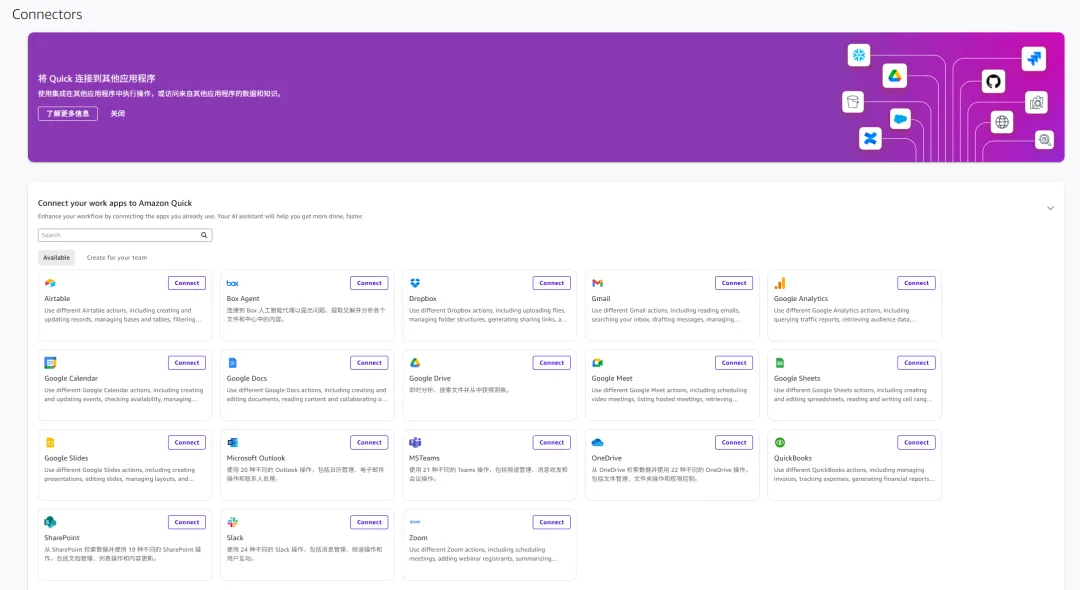
Task: Select the Available tab
Action: pos(56,258)
